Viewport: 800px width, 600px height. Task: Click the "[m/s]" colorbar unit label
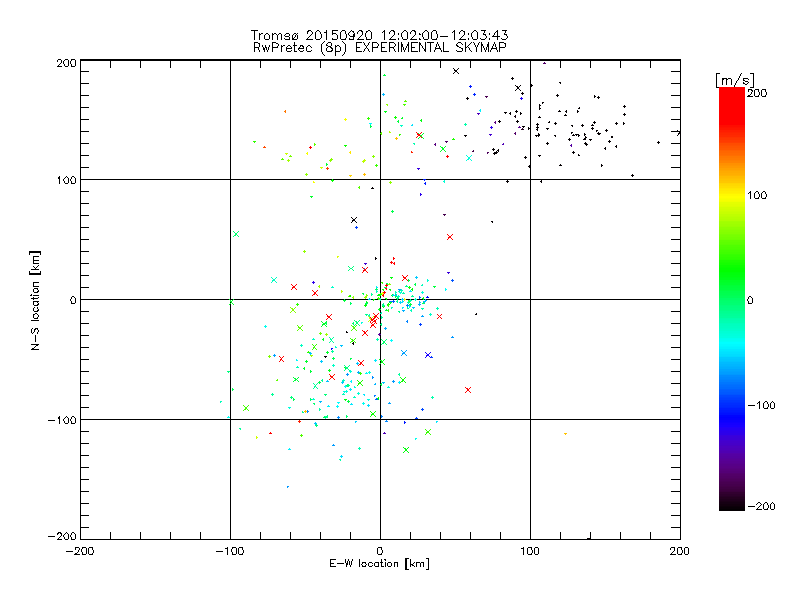[735, 80]
